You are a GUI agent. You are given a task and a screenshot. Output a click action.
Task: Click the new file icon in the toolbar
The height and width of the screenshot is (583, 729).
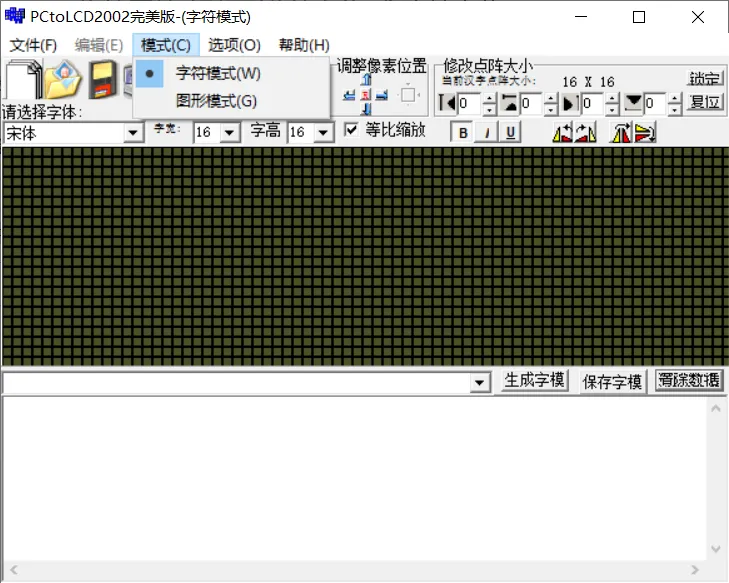coord(23,78)
